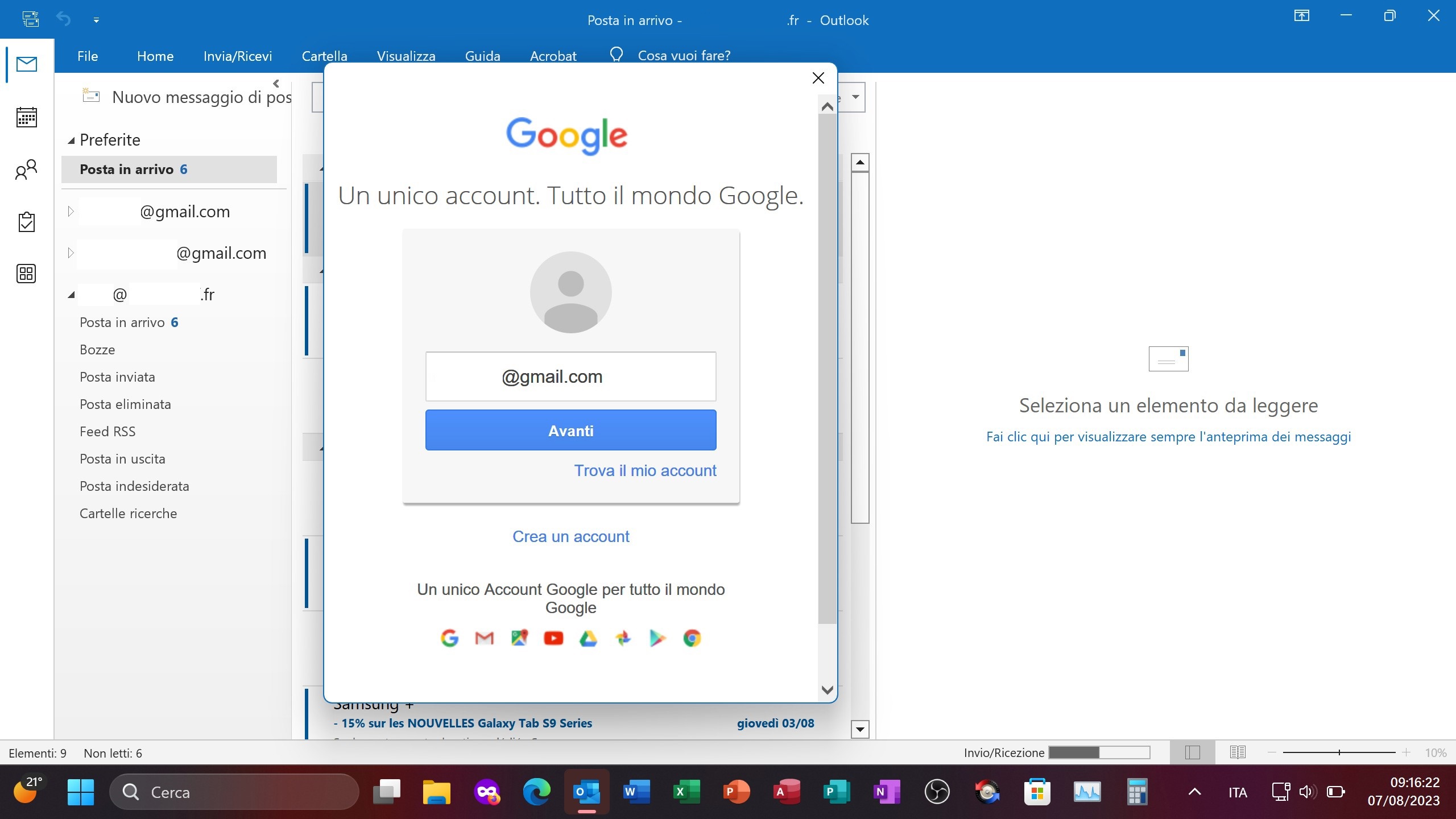Open the Visualizza ribbon tab
This screenshot has height=819, width=1456.
(406, 56)
